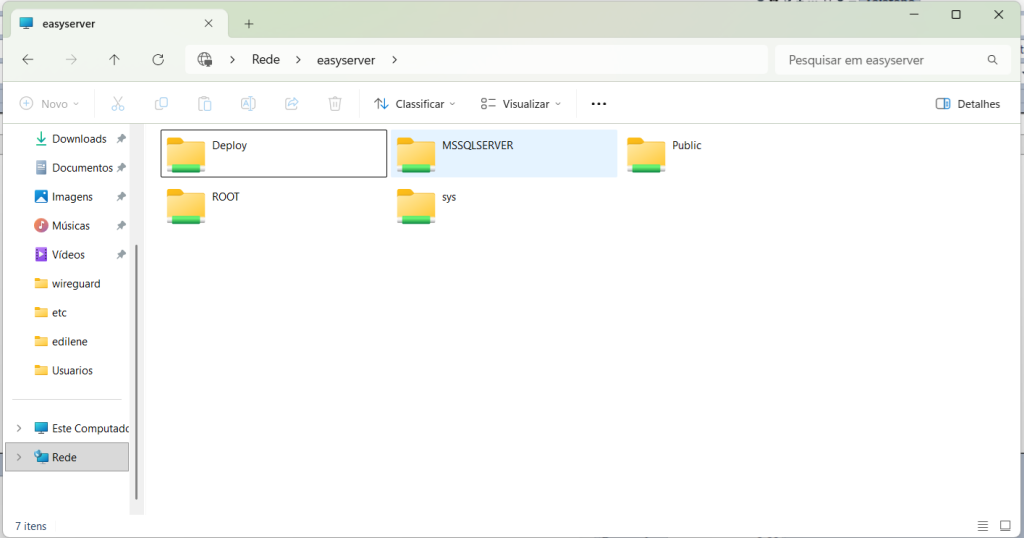Click the Delete trash icon
Viewport: 1024px width, 538px height.
click(x=335, y=104)
